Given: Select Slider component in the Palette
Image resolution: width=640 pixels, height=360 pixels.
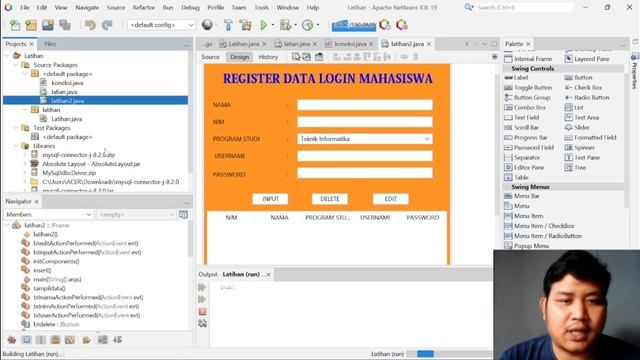Looking at the screenshot, I should pyautogui.click(x=577, y=128).
